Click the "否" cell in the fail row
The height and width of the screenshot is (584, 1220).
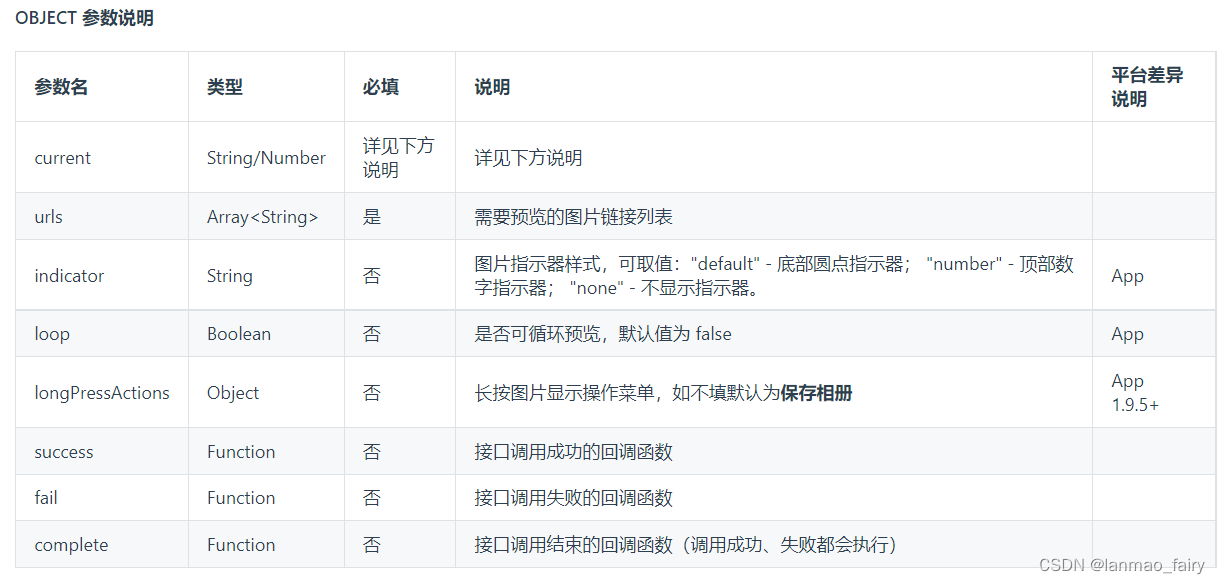[372, 498]
